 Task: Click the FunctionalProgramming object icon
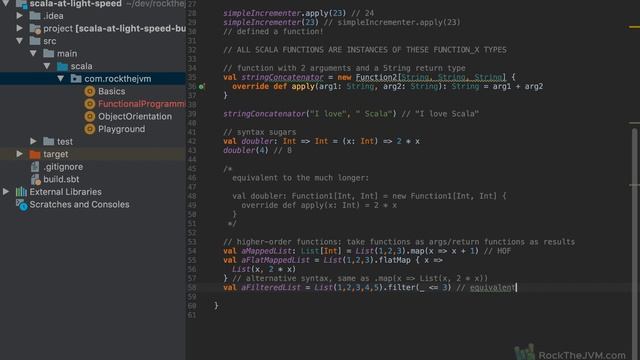point(90,104)
